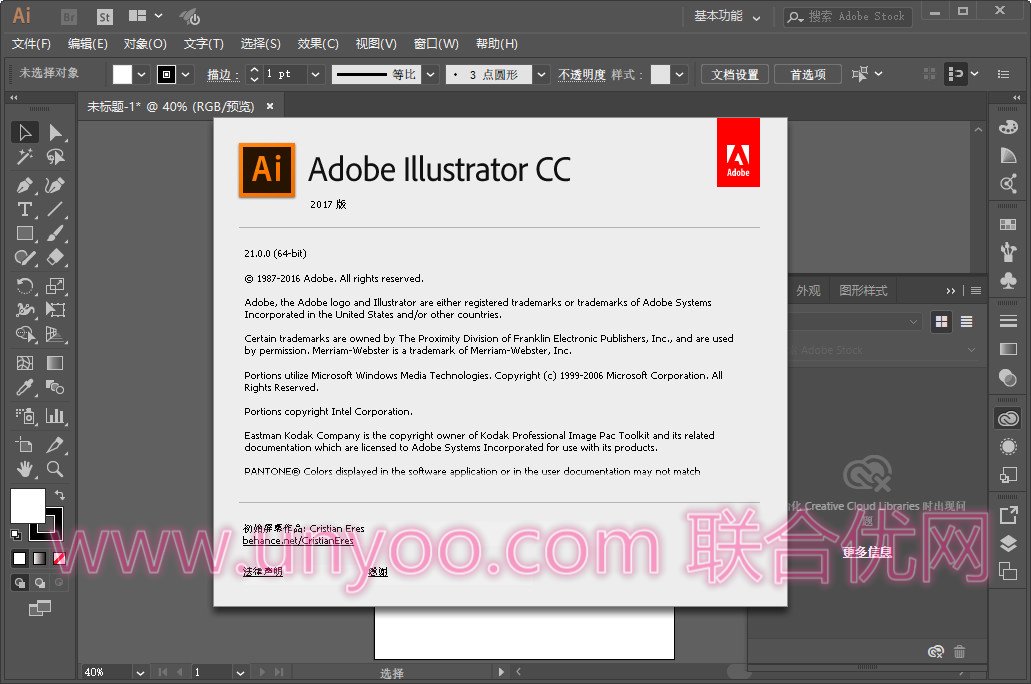Set fill to None
1031x684 pixels.
point(59,558)
